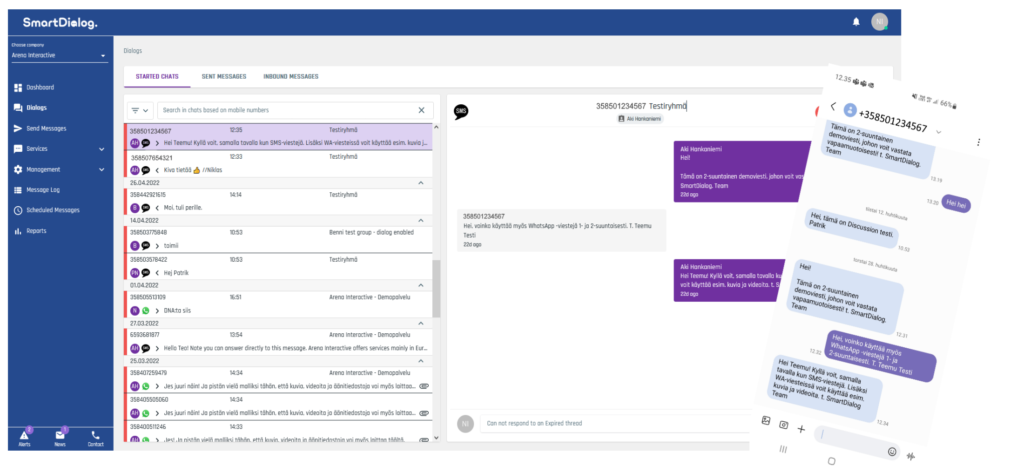Select the chat with 358501234567
The height and width of the screenshot is (466, 1024).
click(x=278, y=136)
